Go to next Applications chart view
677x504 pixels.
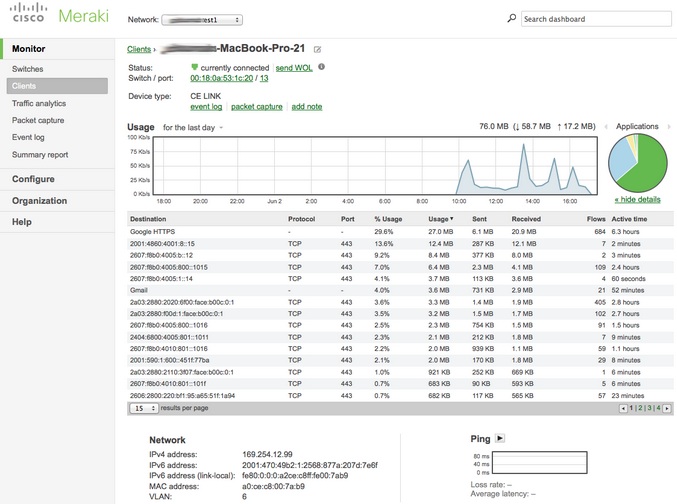tap(667, 127)
